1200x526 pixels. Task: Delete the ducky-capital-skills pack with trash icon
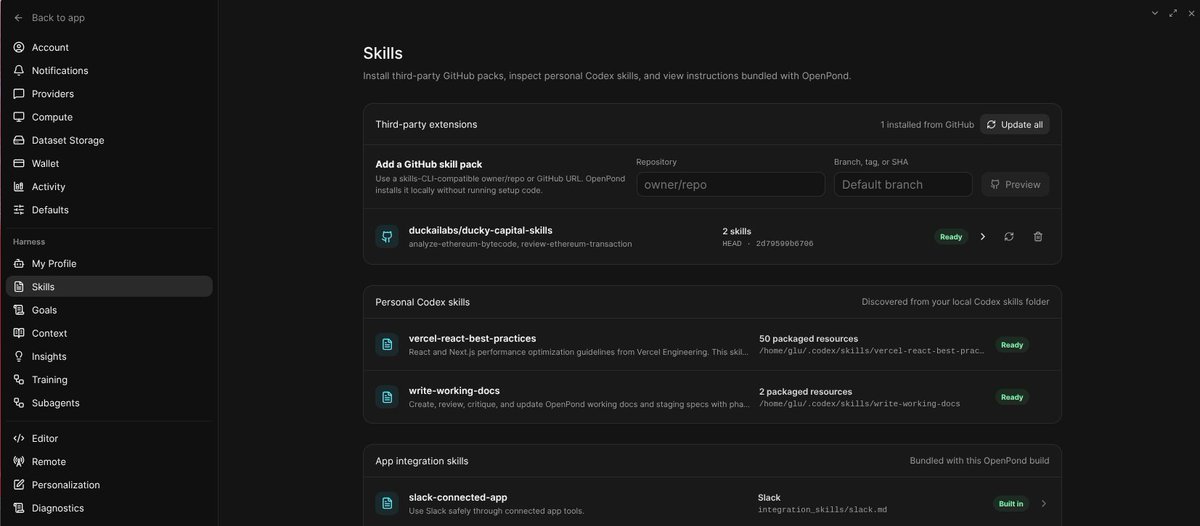coord(1038,237)
